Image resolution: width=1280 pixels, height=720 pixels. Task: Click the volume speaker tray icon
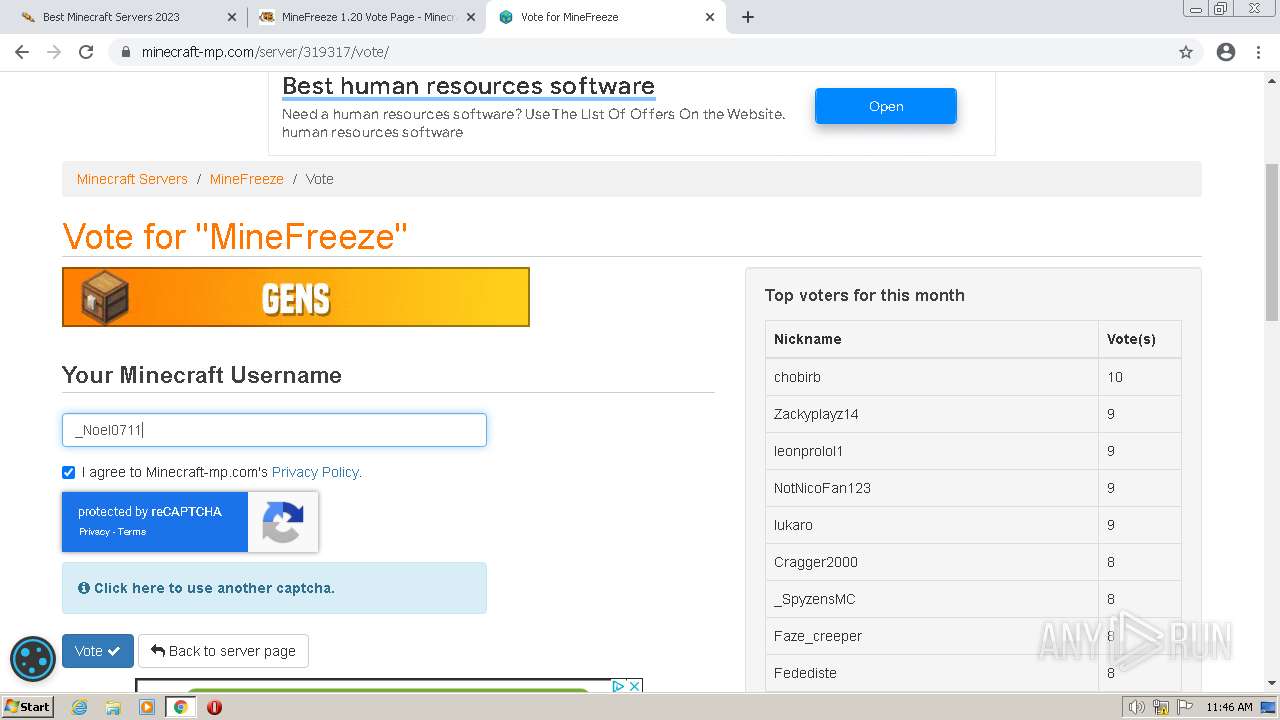[1136, 707]
